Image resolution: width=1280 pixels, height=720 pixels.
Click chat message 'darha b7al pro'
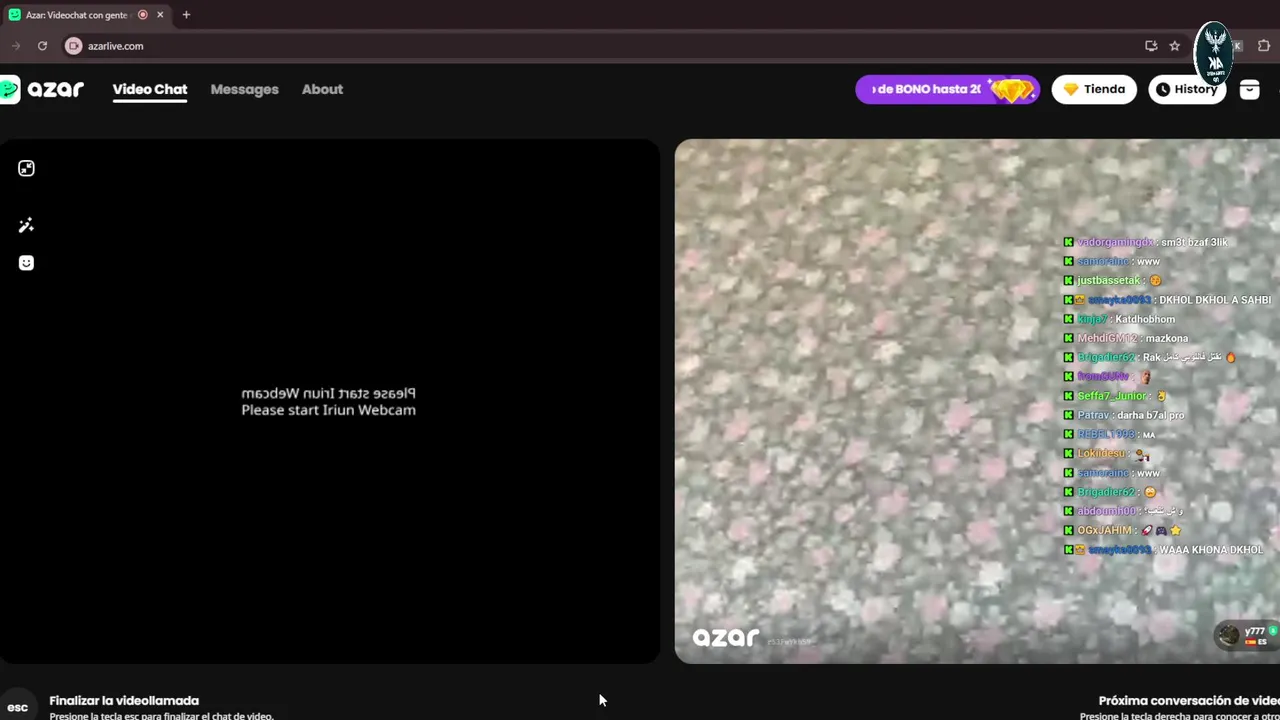[x=1150, y=415]
